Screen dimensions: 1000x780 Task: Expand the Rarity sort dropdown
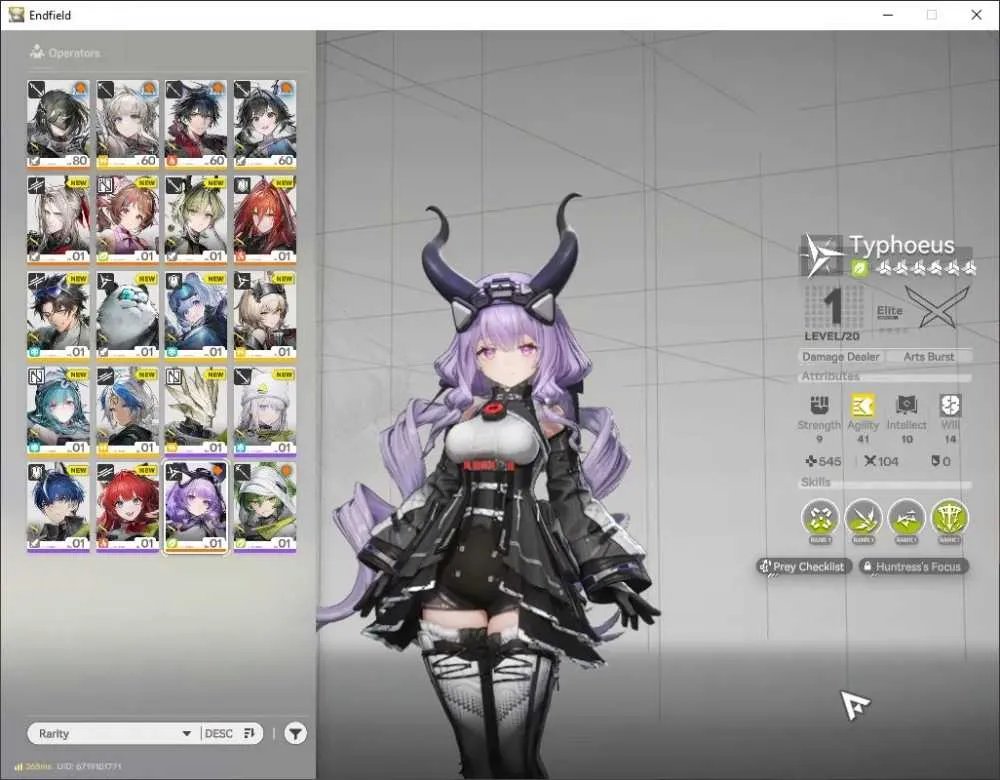[114, 733]
